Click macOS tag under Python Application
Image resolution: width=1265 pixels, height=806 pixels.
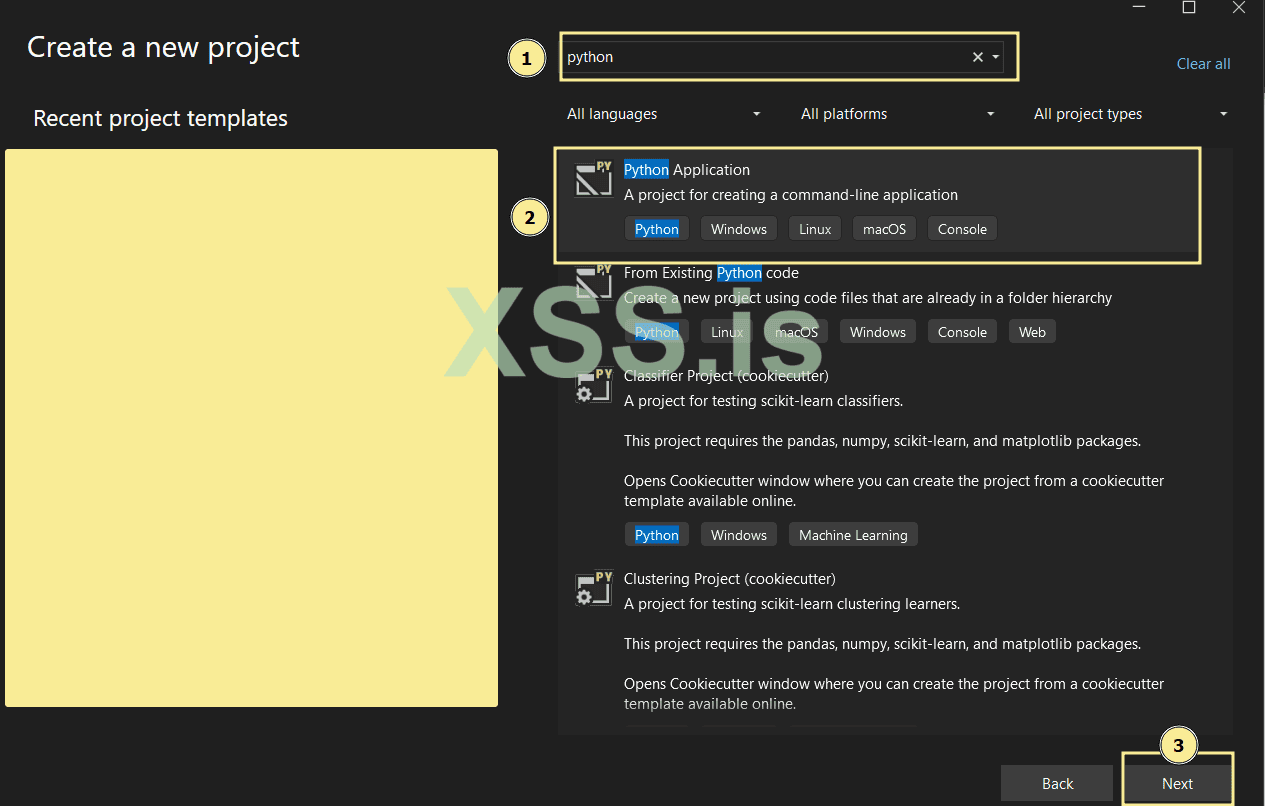(884, 229)
